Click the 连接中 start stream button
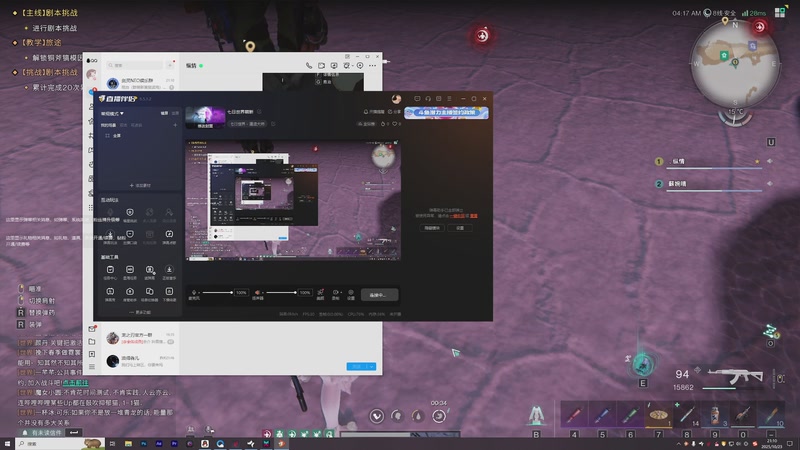This screenshot has width=800, height=450. click(x=380, y=295)
